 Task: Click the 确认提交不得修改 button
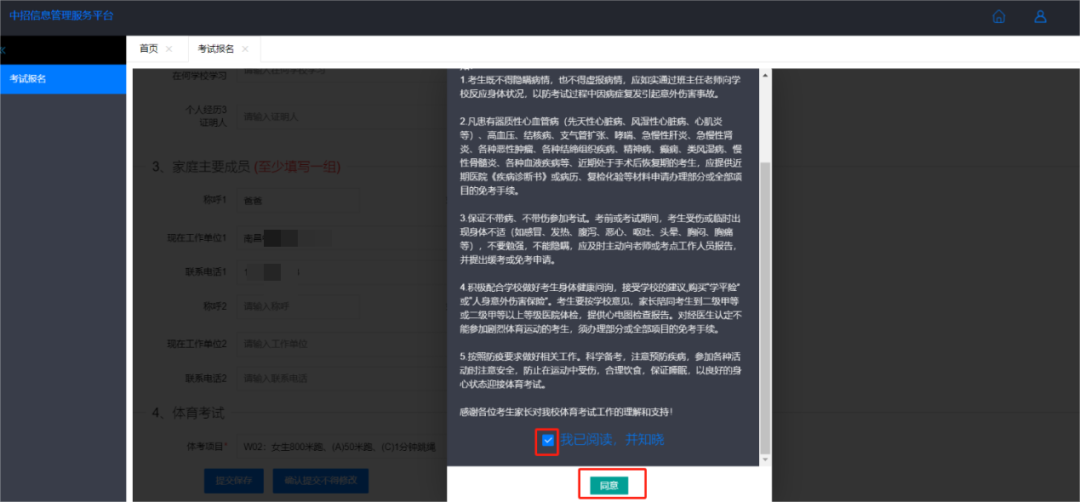320,481
